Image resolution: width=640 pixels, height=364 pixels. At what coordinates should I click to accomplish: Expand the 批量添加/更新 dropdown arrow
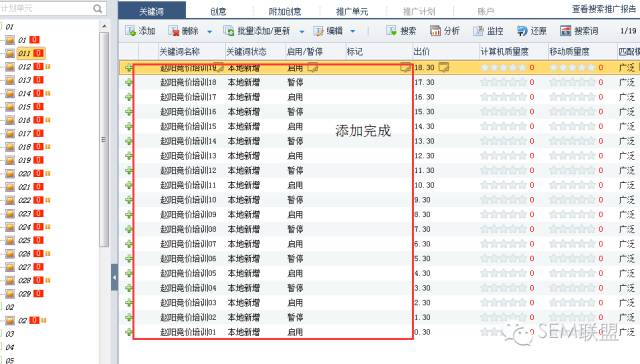coord(302,31)
